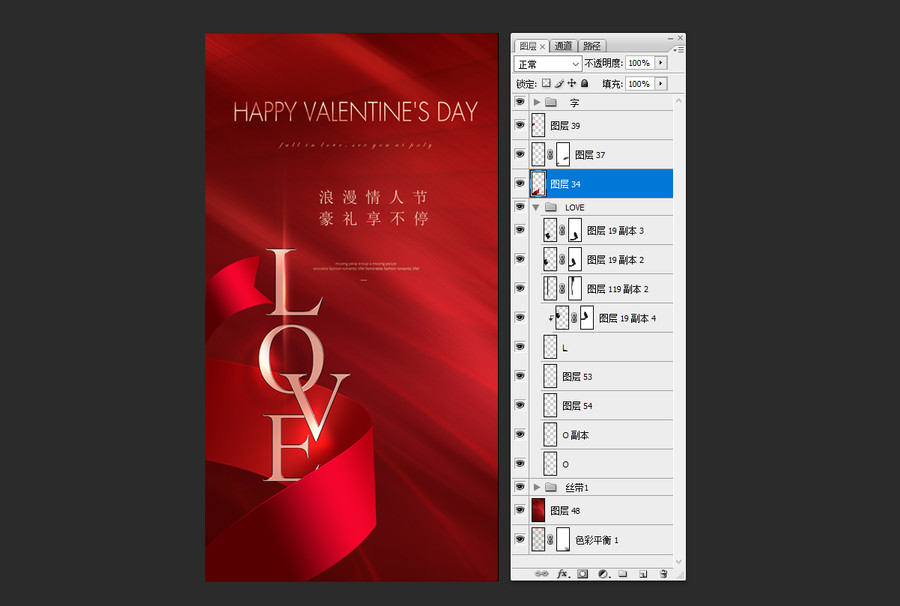Open the 不透明度 slider arrow

[661, 63]
